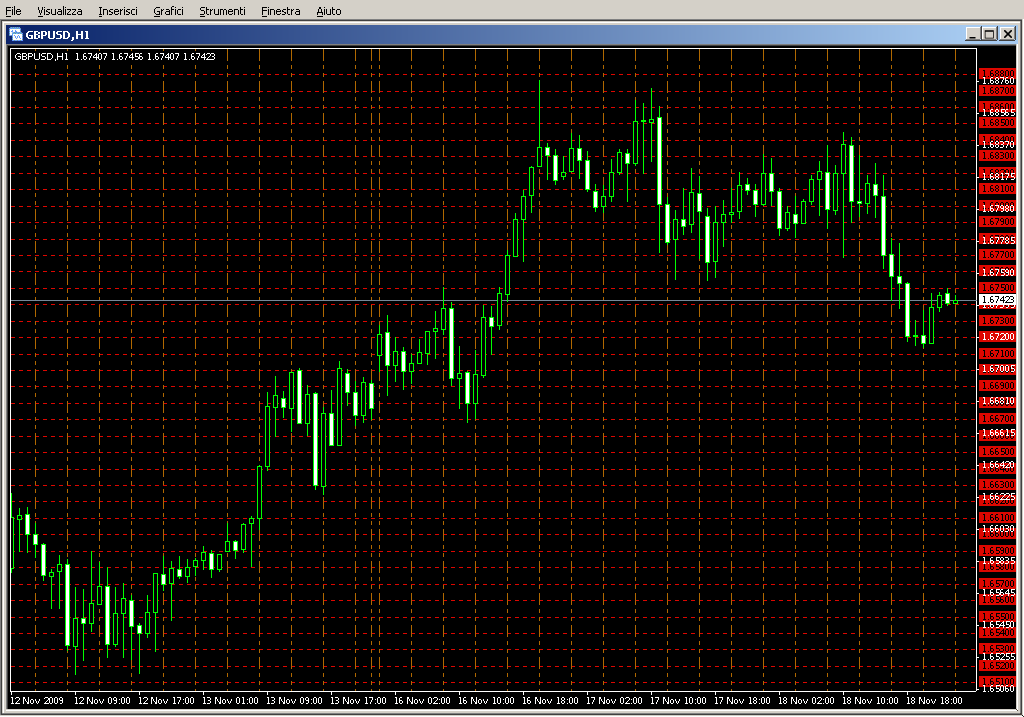This screenshot has height=717, width=1024.
Task: Click the '16 Nov 02:00' time label
Action: [x=422, y=700]
